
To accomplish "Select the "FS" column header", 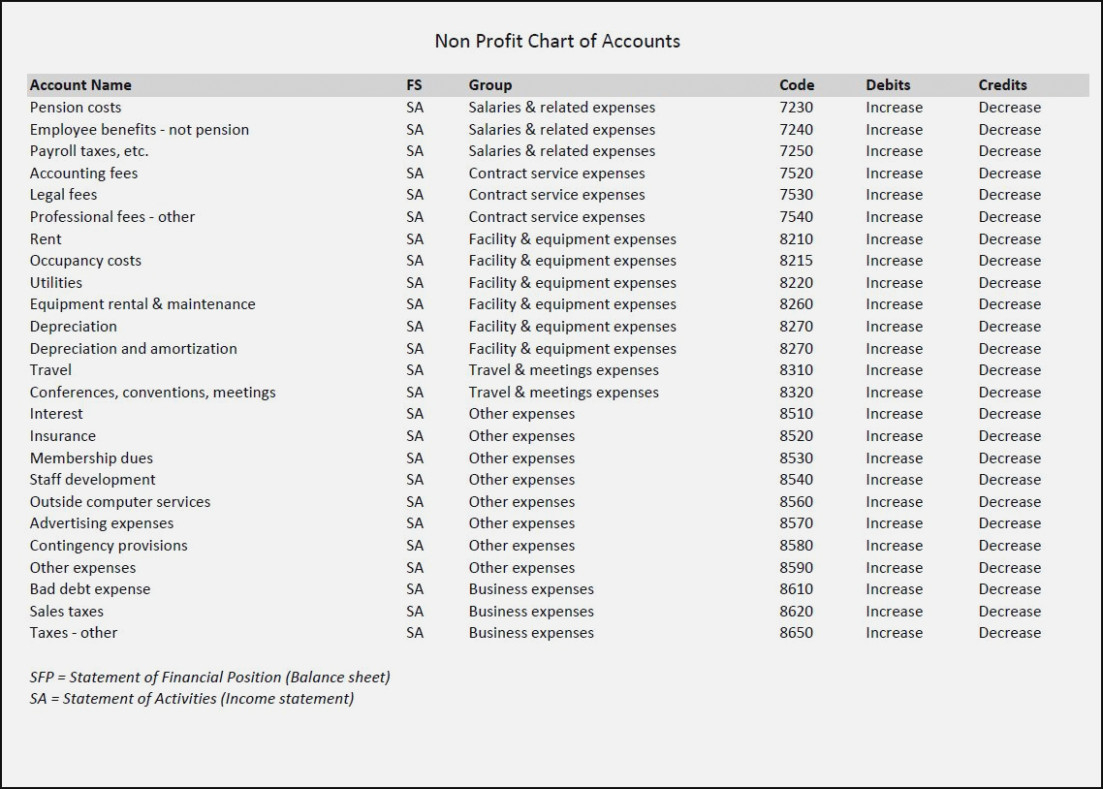I will point(414,85).
